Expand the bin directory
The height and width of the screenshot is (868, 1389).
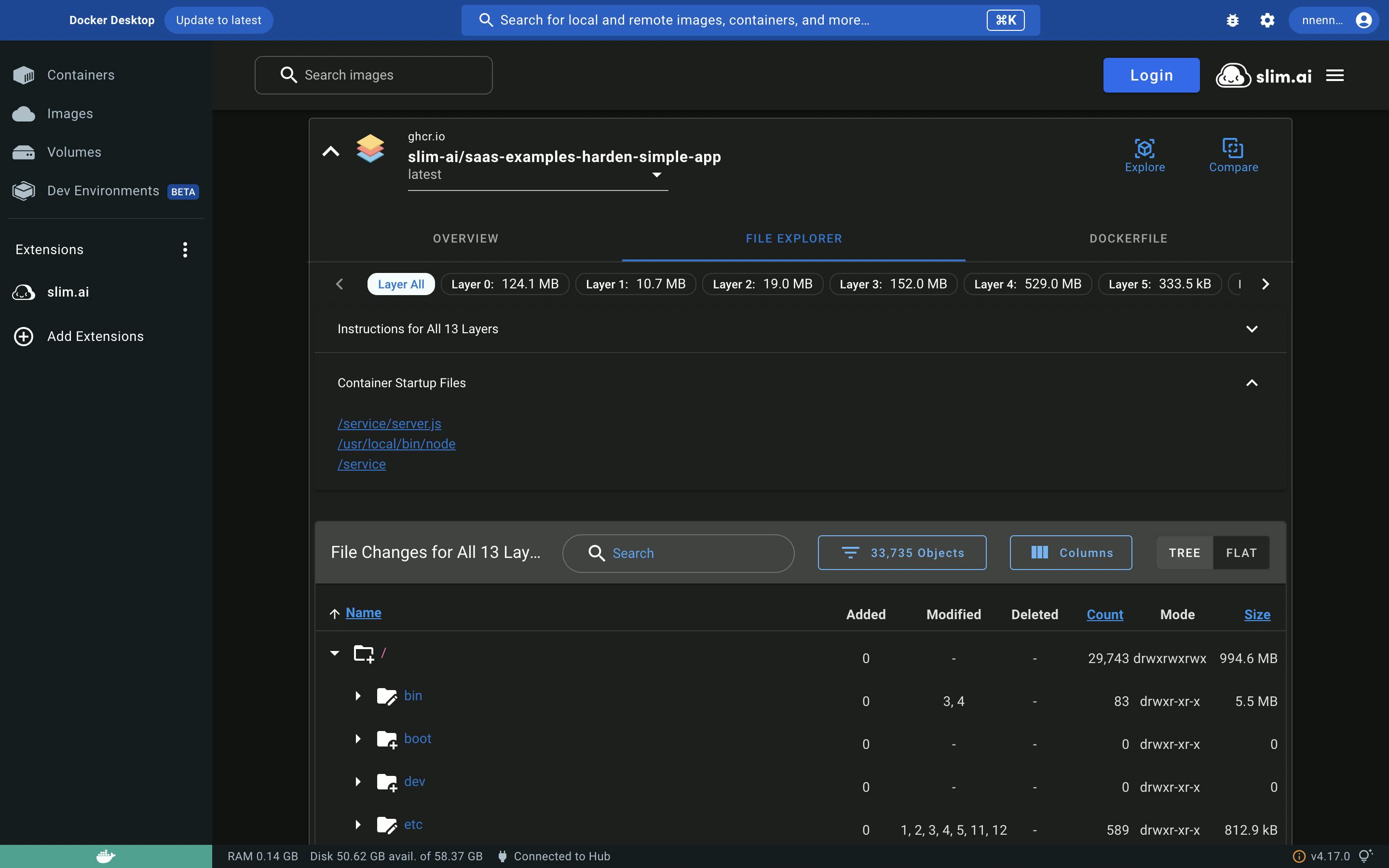(357, 696)
